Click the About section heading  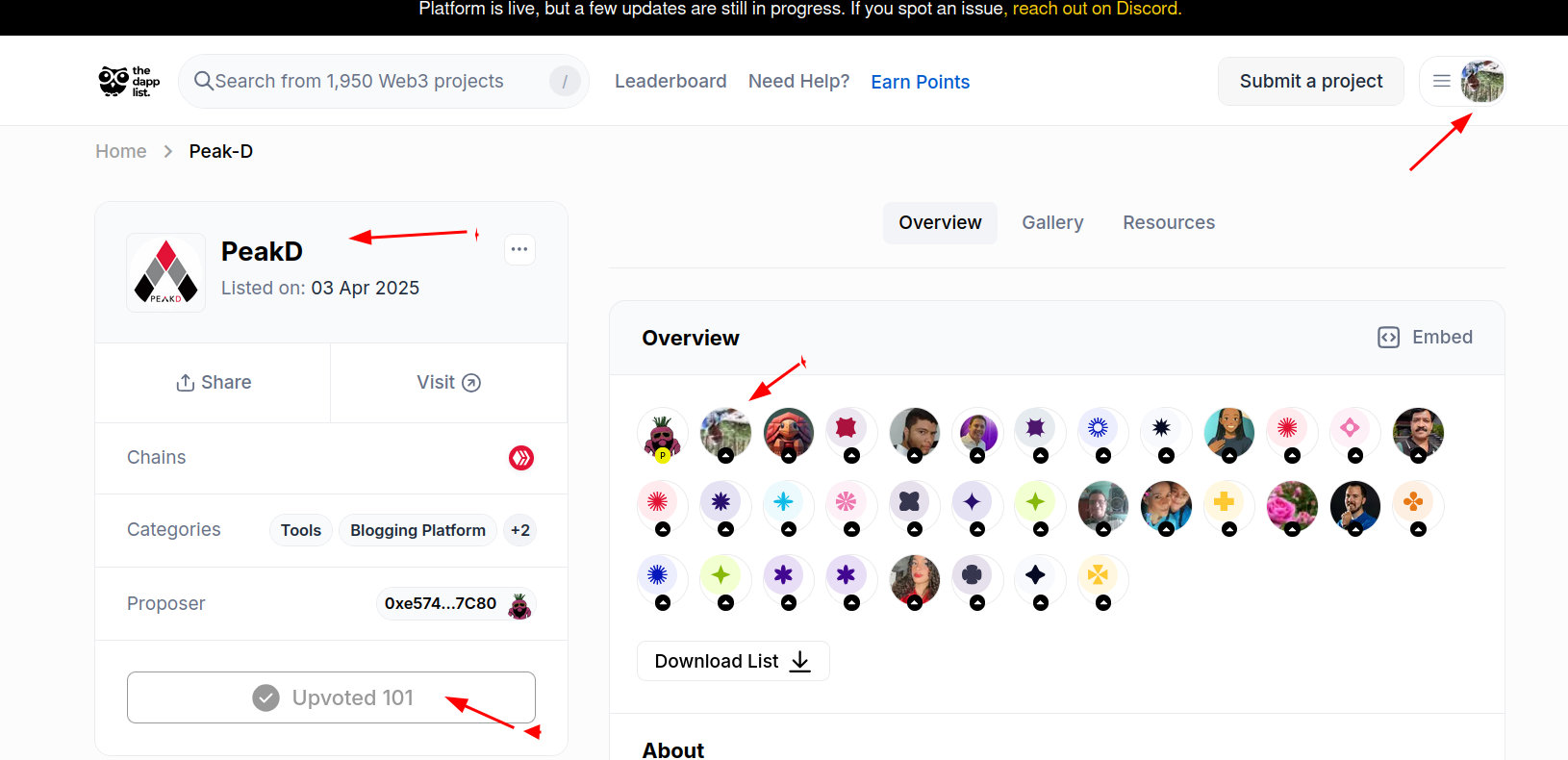point(673,749)
